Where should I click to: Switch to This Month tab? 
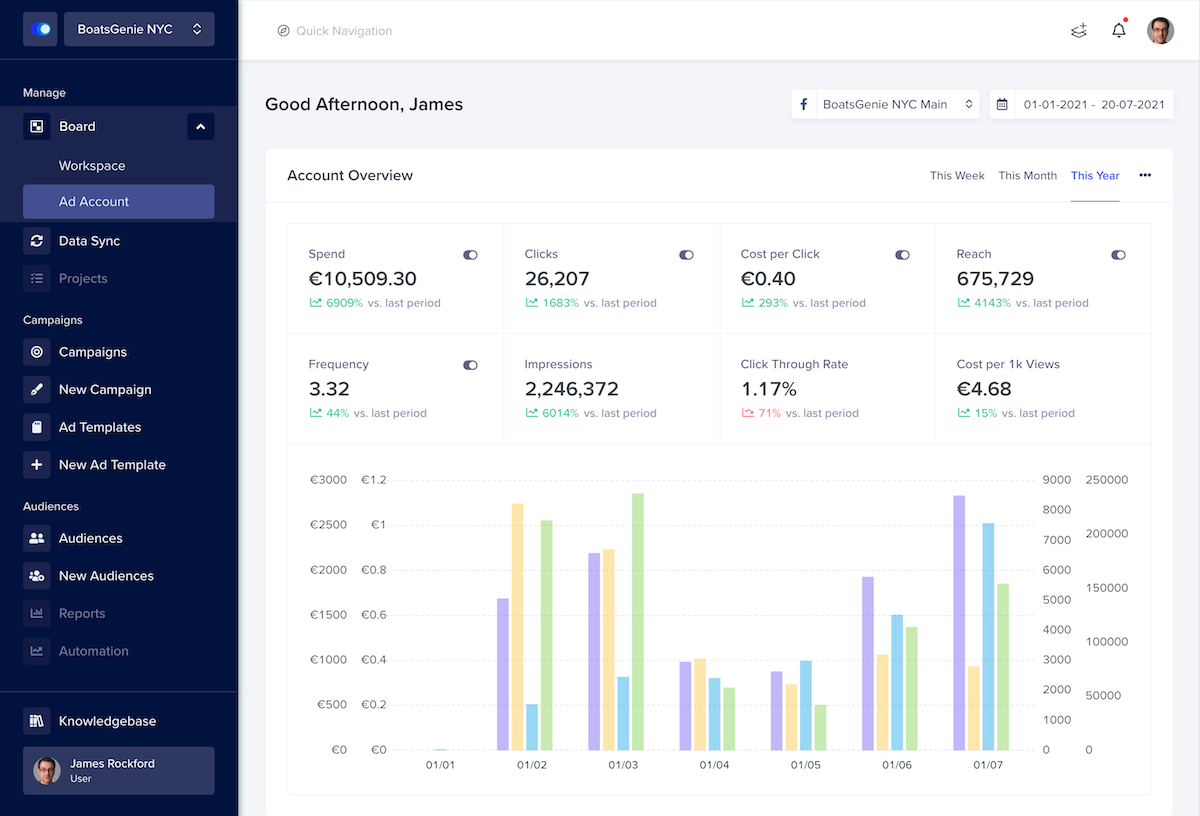tap(1027, 176)
